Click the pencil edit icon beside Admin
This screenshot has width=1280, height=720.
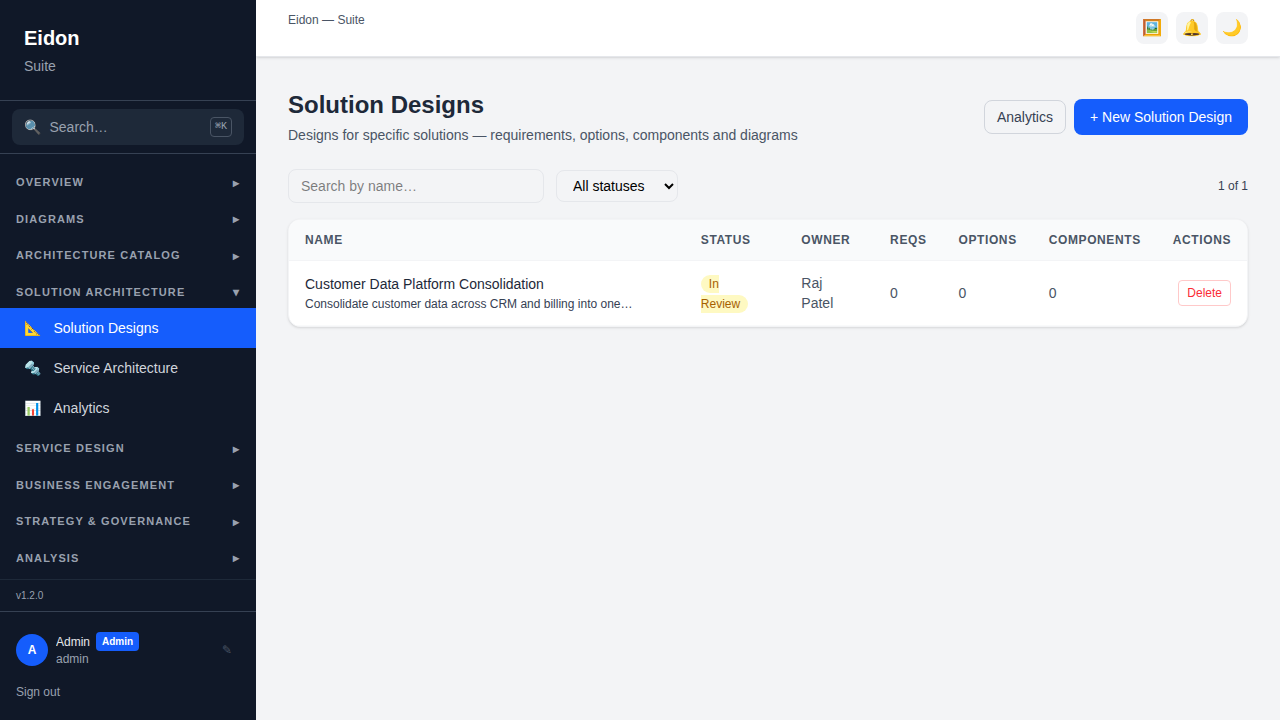point(227,650)
